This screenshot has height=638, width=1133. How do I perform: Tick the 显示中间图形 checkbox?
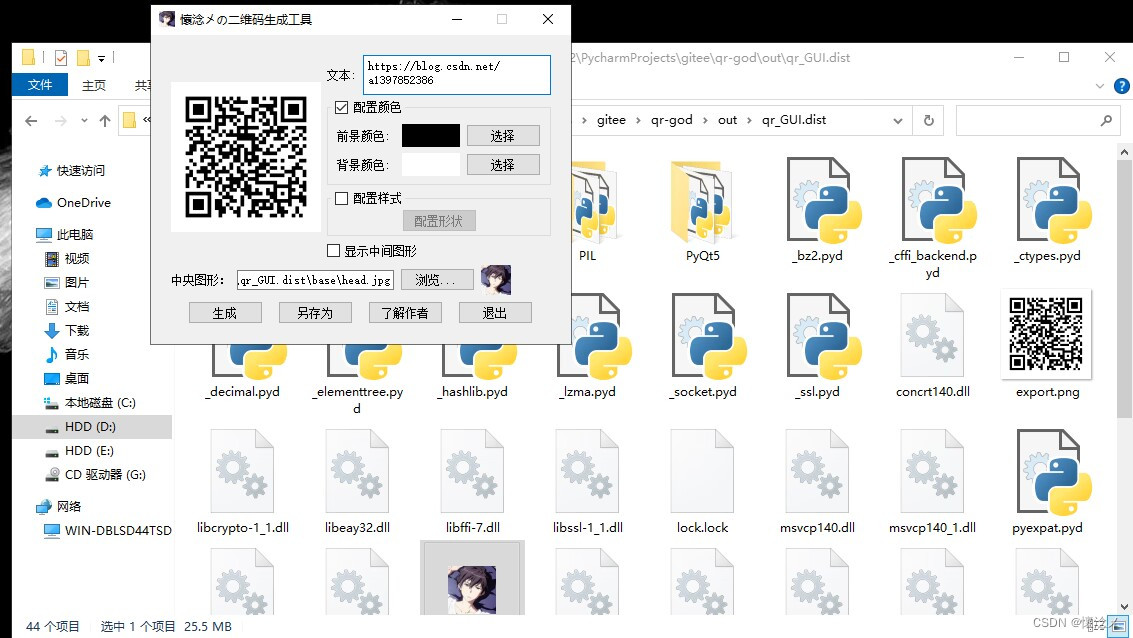(333, 251)
